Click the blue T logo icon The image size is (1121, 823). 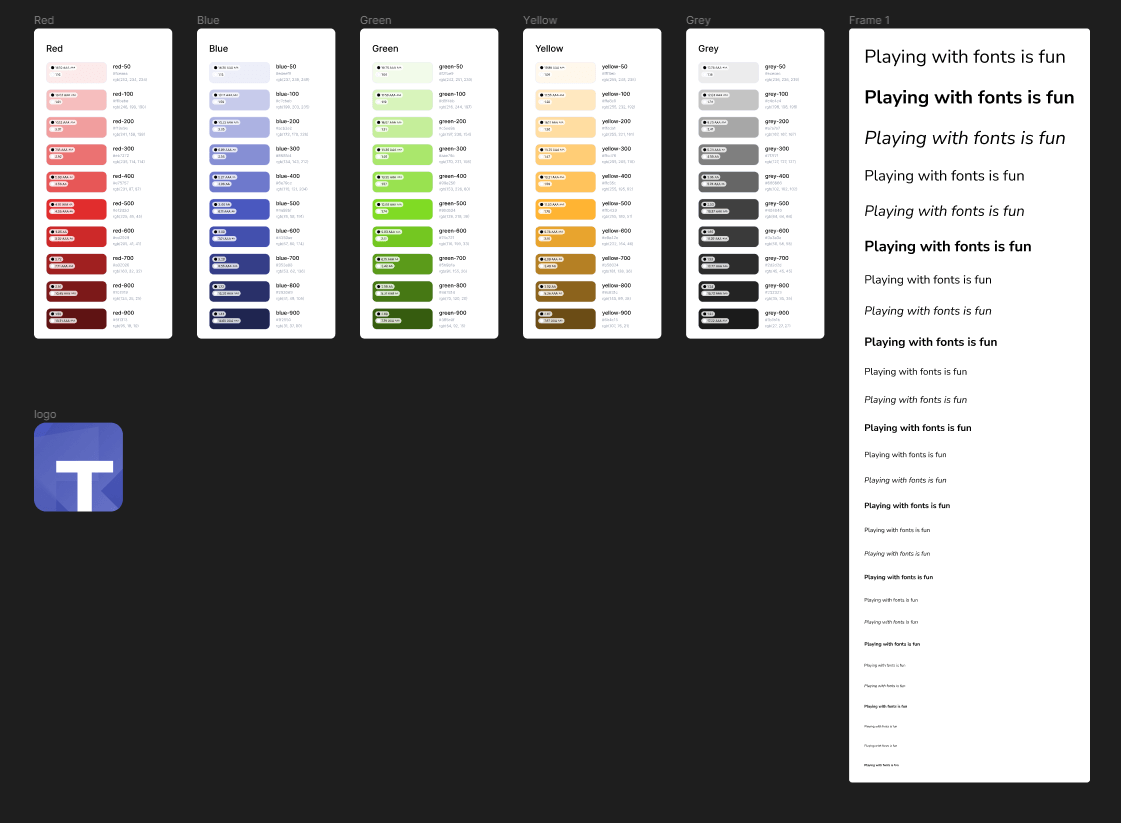[78, 467]
